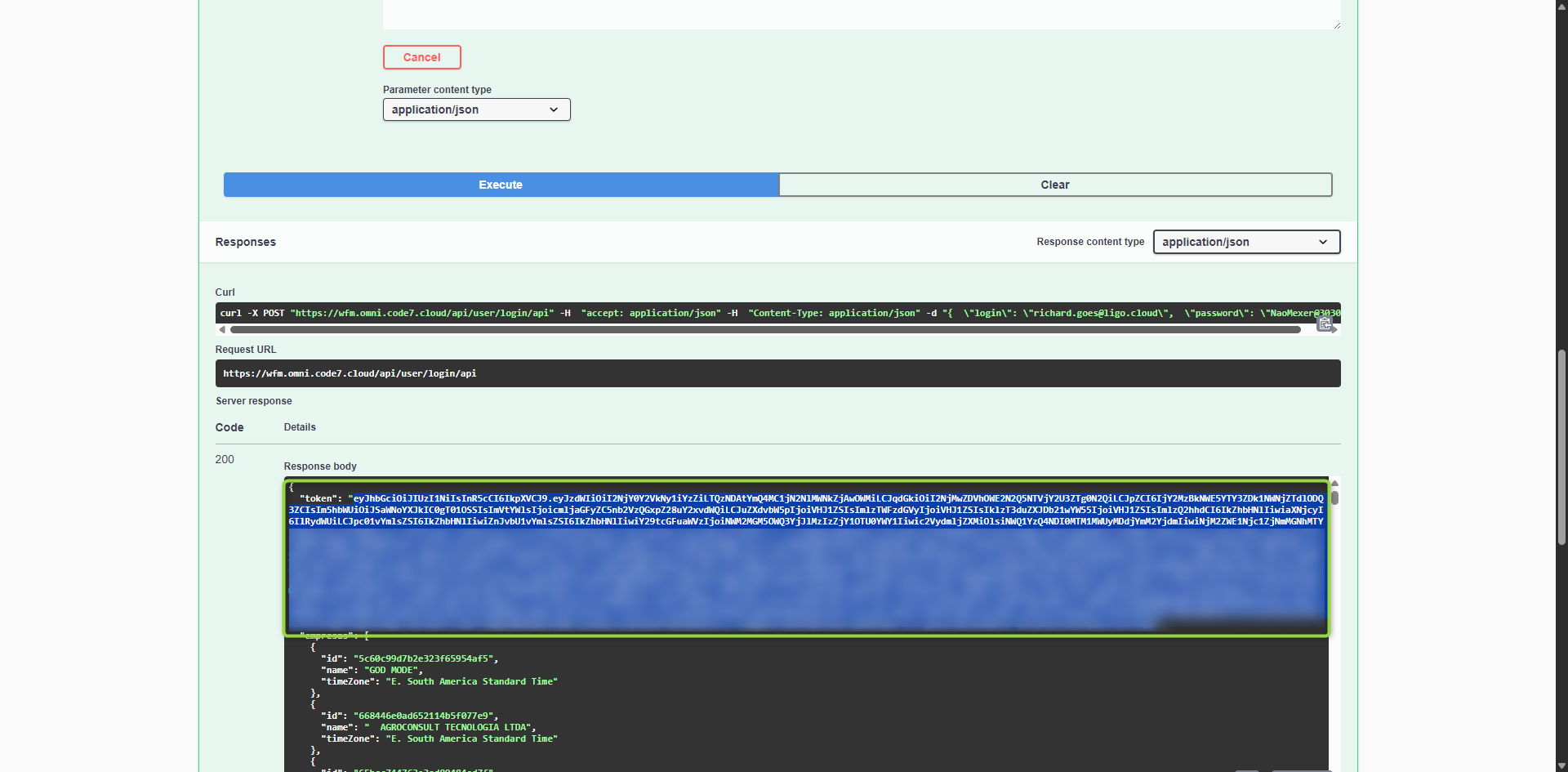The width and height of the screenshot is (1568, 772).
Task: Click the request body text area
Action: pyautogui.click(x=861, y=13)
